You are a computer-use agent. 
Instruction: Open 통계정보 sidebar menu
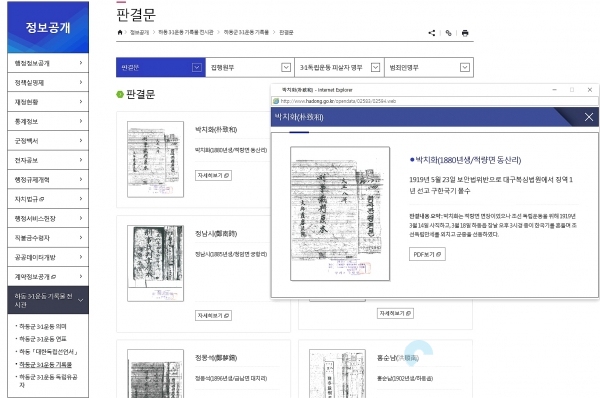(x=48, y=121)
